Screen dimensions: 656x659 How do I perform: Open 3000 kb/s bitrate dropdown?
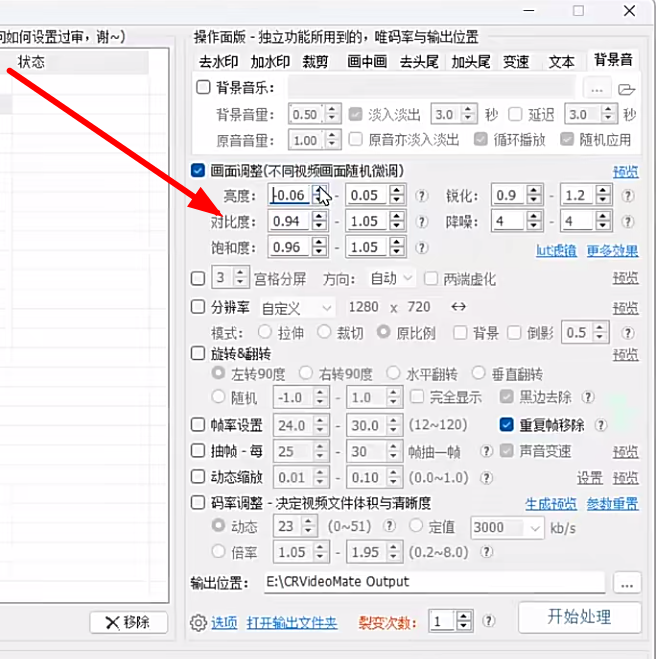click(x=506, y=527)
